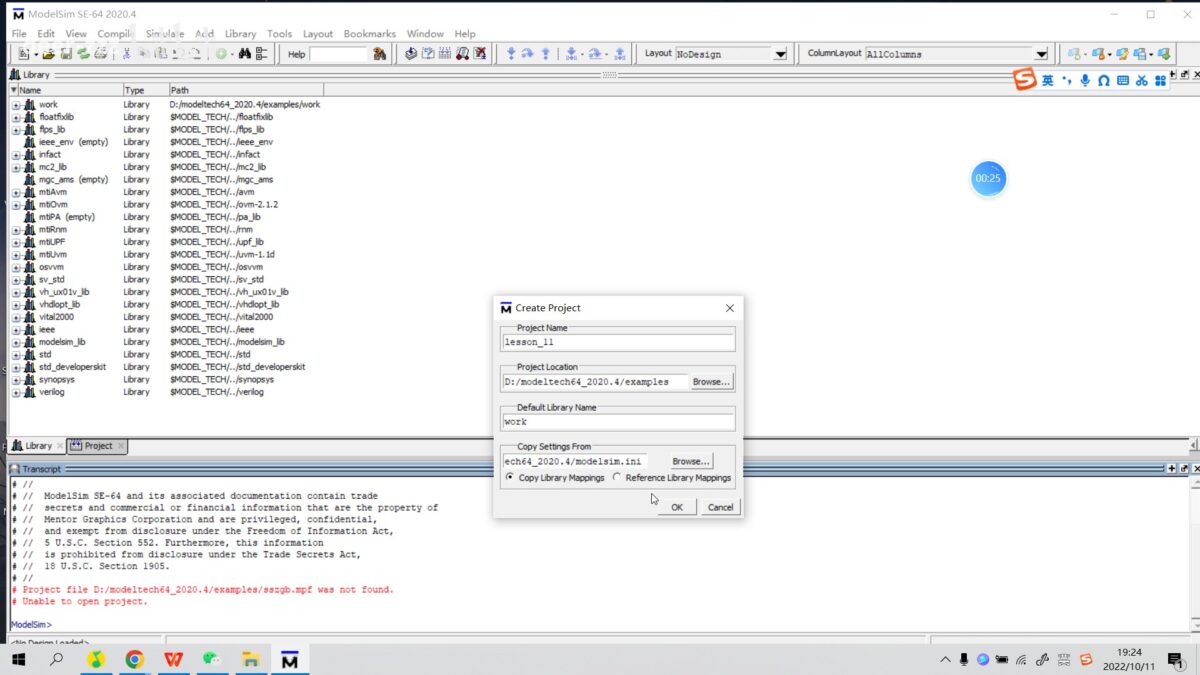Click the Default Library Name field
This screenshot has width=1200, height=675.
pos(618,422)
